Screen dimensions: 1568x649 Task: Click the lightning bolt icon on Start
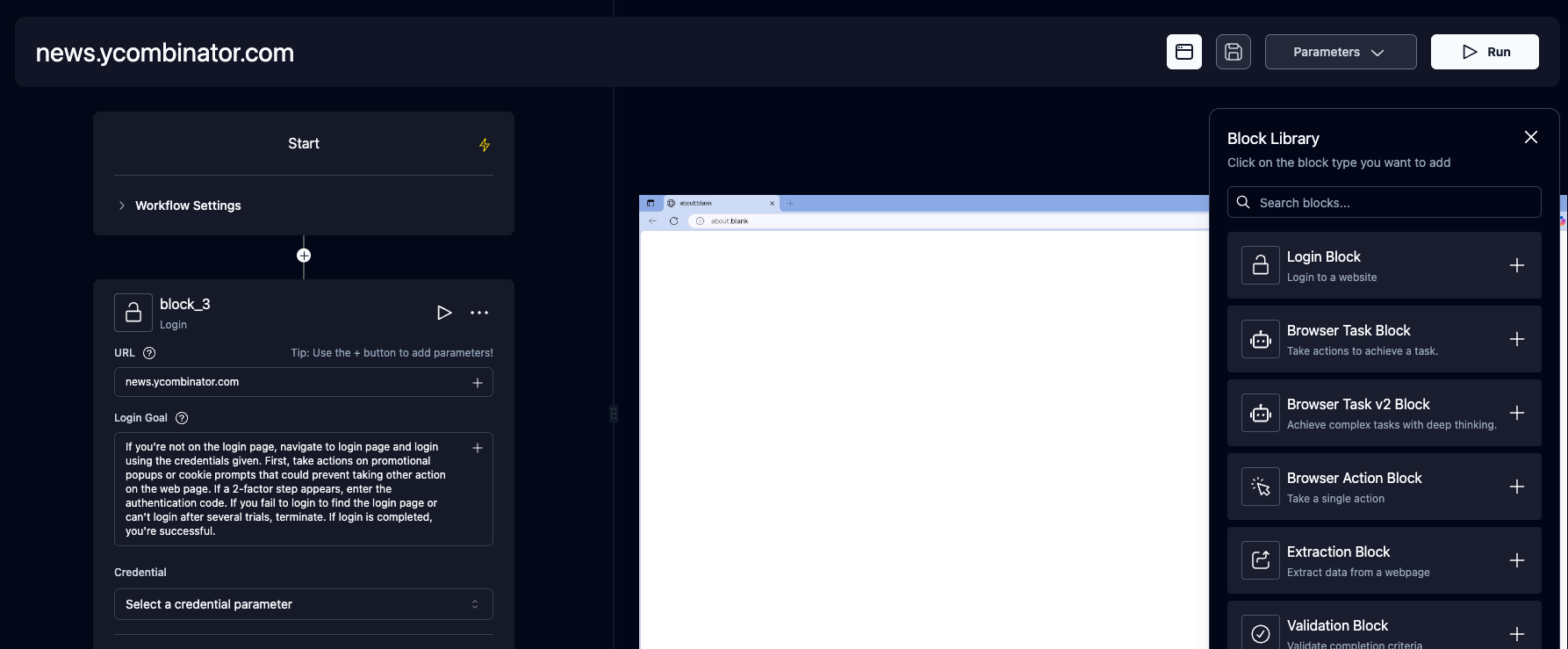(x=485, y=145)
